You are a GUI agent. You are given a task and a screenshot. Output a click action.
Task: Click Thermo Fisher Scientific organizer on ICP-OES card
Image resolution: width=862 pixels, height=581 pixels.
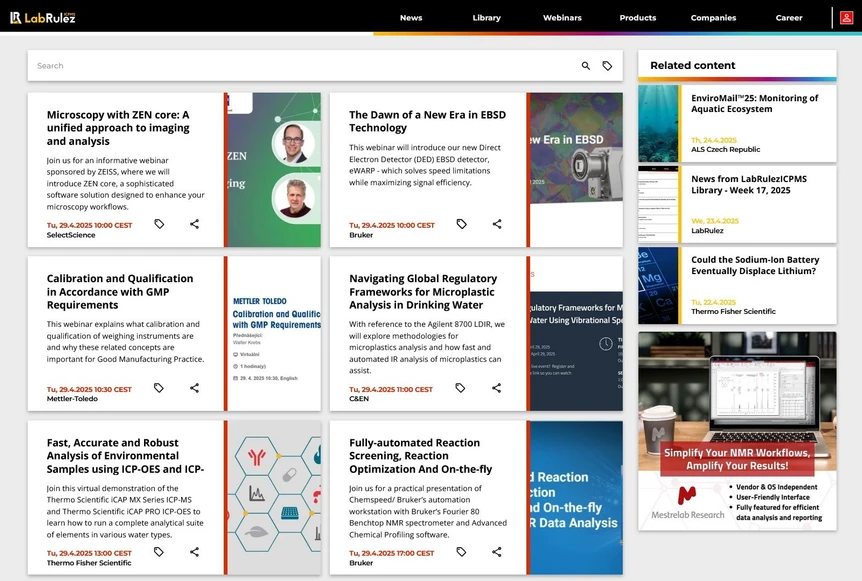tap(89, 563)
